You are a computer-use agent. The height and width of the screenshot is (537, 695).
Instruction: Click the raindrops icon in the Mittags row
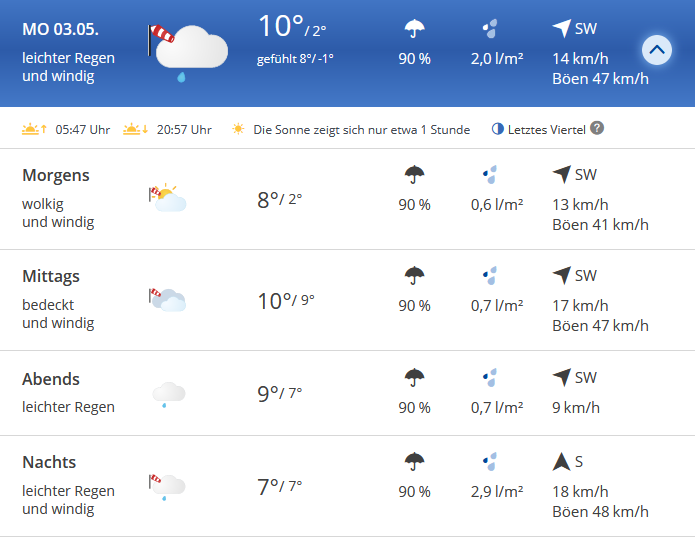tap(490, 276)
